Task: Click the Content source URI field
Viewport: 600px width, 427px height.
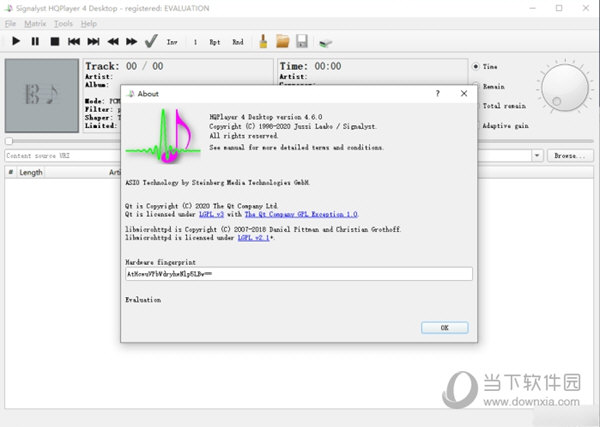Action: (x=63, y=156)
